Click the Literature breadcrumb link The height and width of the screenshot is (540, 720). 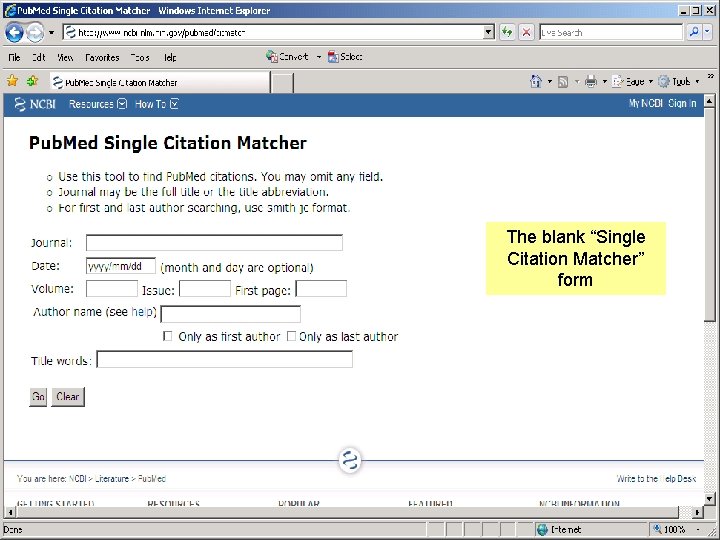coord(112,478)
